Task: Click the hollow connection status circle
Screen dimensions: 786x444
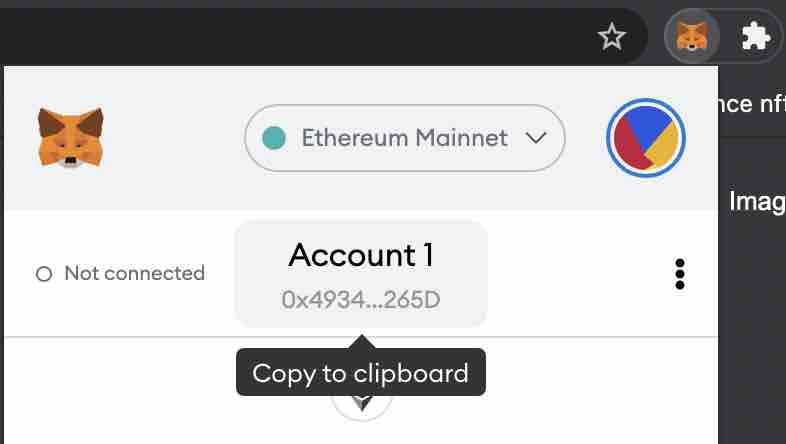Action: pos(43,274)
